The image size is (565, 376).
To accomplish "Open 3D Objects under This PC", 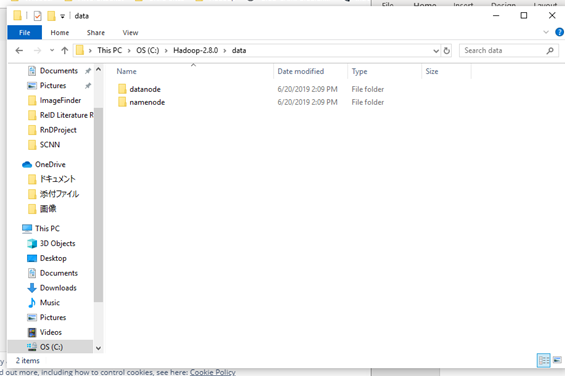I will coord(57,243).
